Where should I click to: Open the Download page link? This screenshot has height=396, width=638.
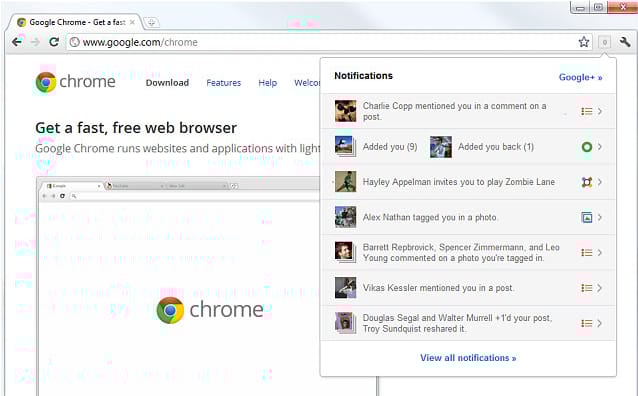[167, 83]
